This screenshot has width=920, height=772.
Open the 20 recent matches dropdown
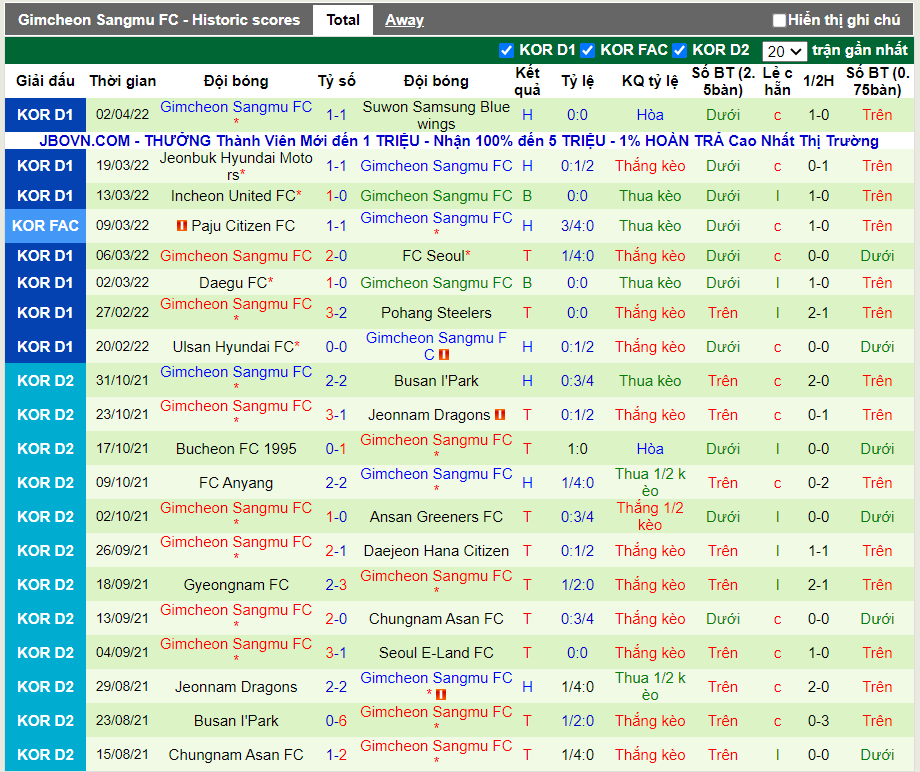tap(784, 51)
